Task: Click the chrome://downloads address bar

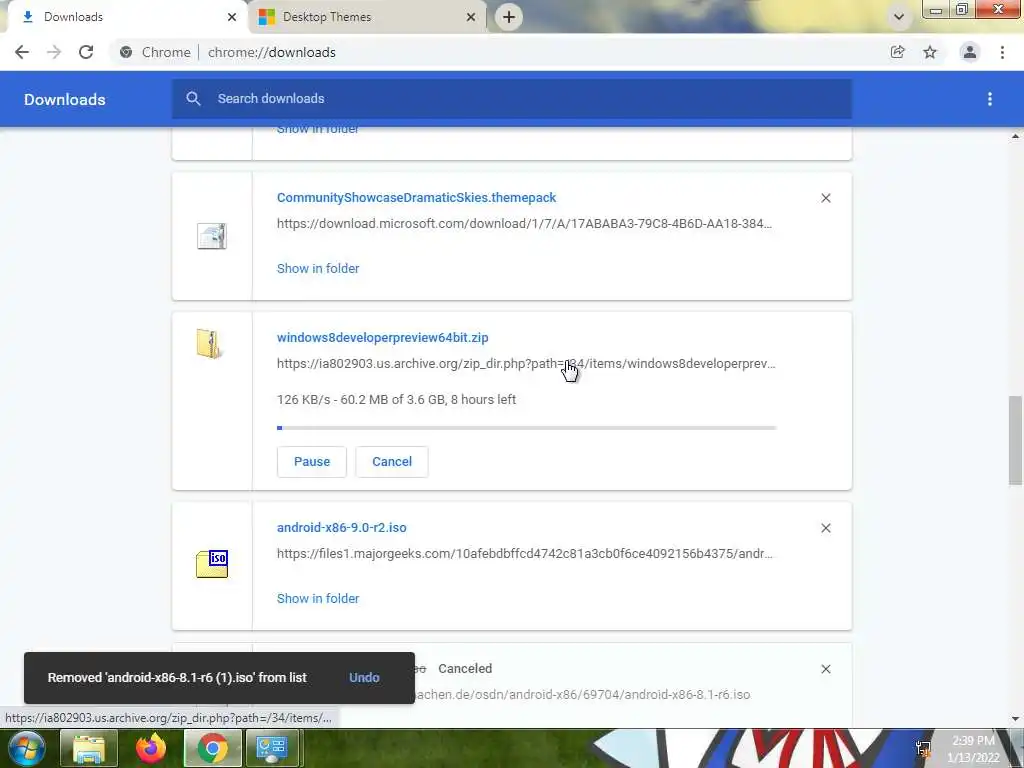Action: tap(500, 52)
